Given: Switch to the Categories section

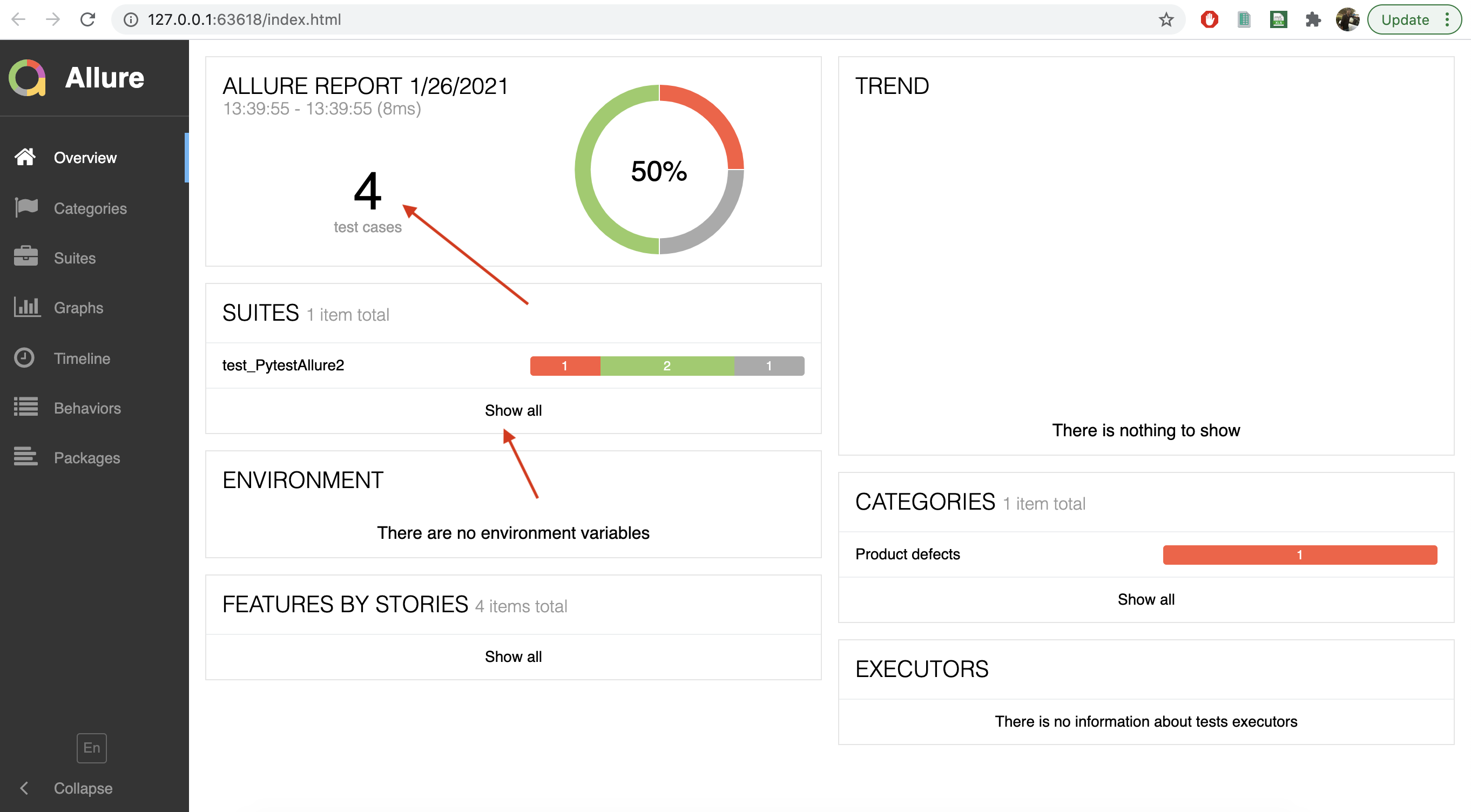Looking at the screenshot, I should pyautogui.click(x=90, y=208).
